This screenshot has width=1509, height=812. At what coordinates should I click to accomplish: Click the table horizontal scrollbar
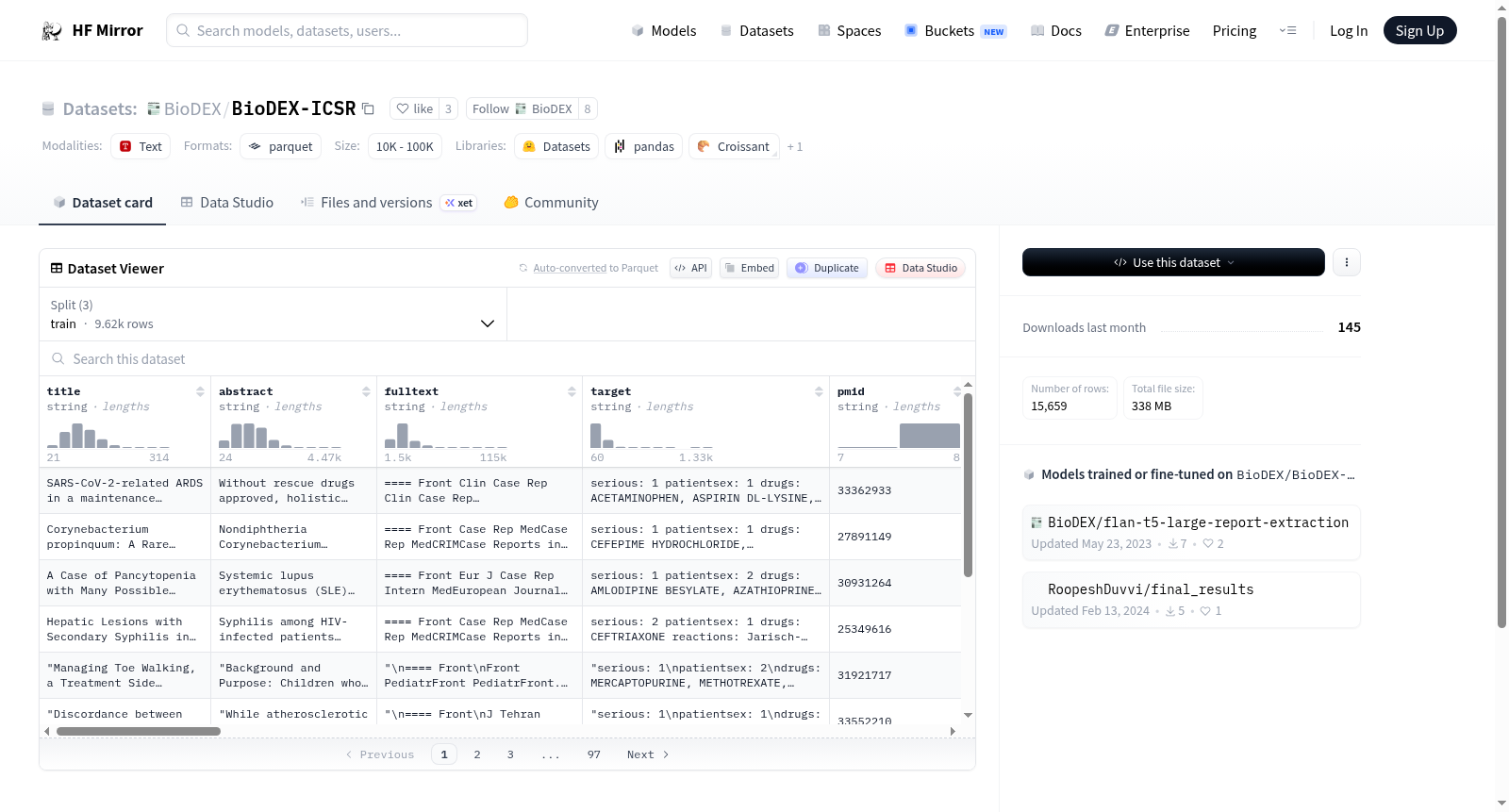[x=139, y=731]
